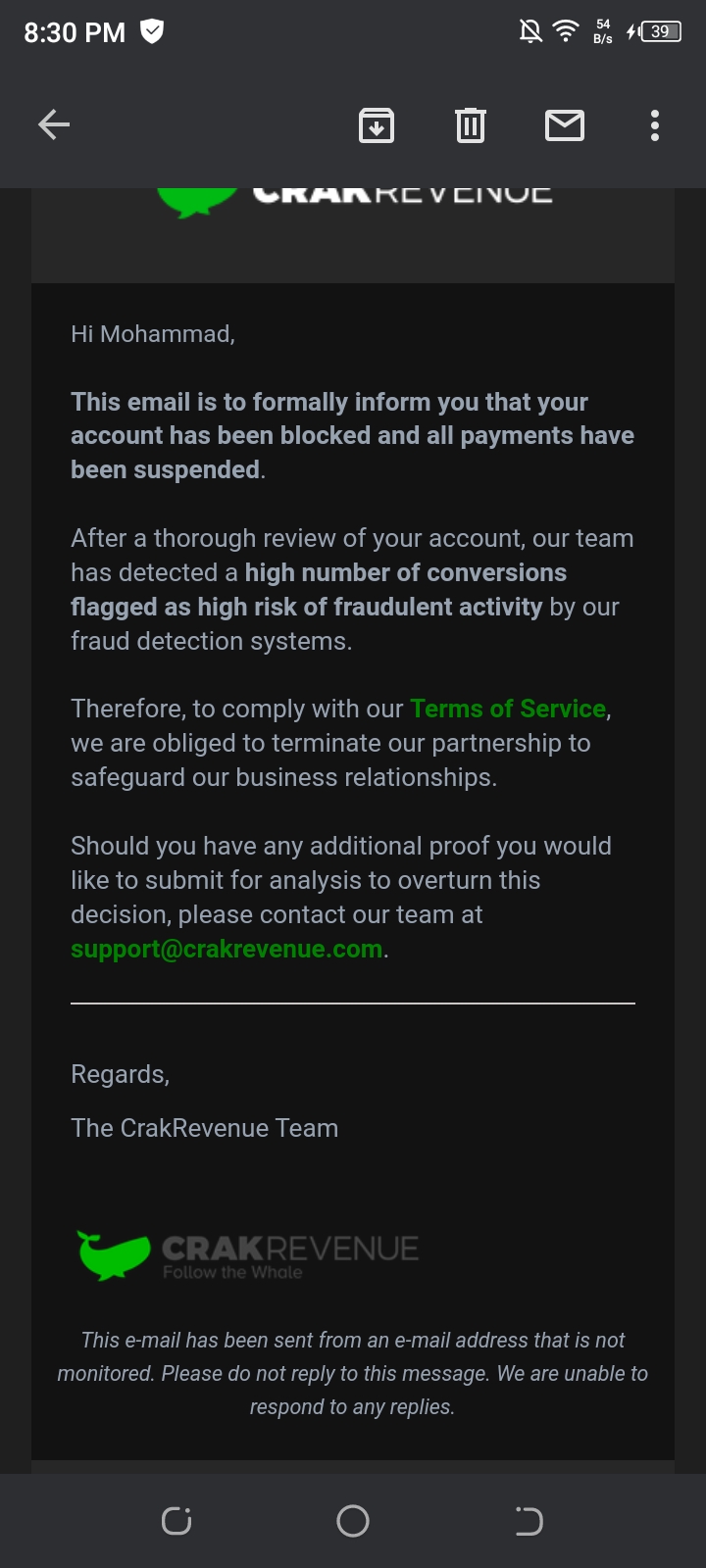Mark email as unread via envelope icon
Image resolution: width=706 pixels, height=1568 pixels.
pos(565,125)
